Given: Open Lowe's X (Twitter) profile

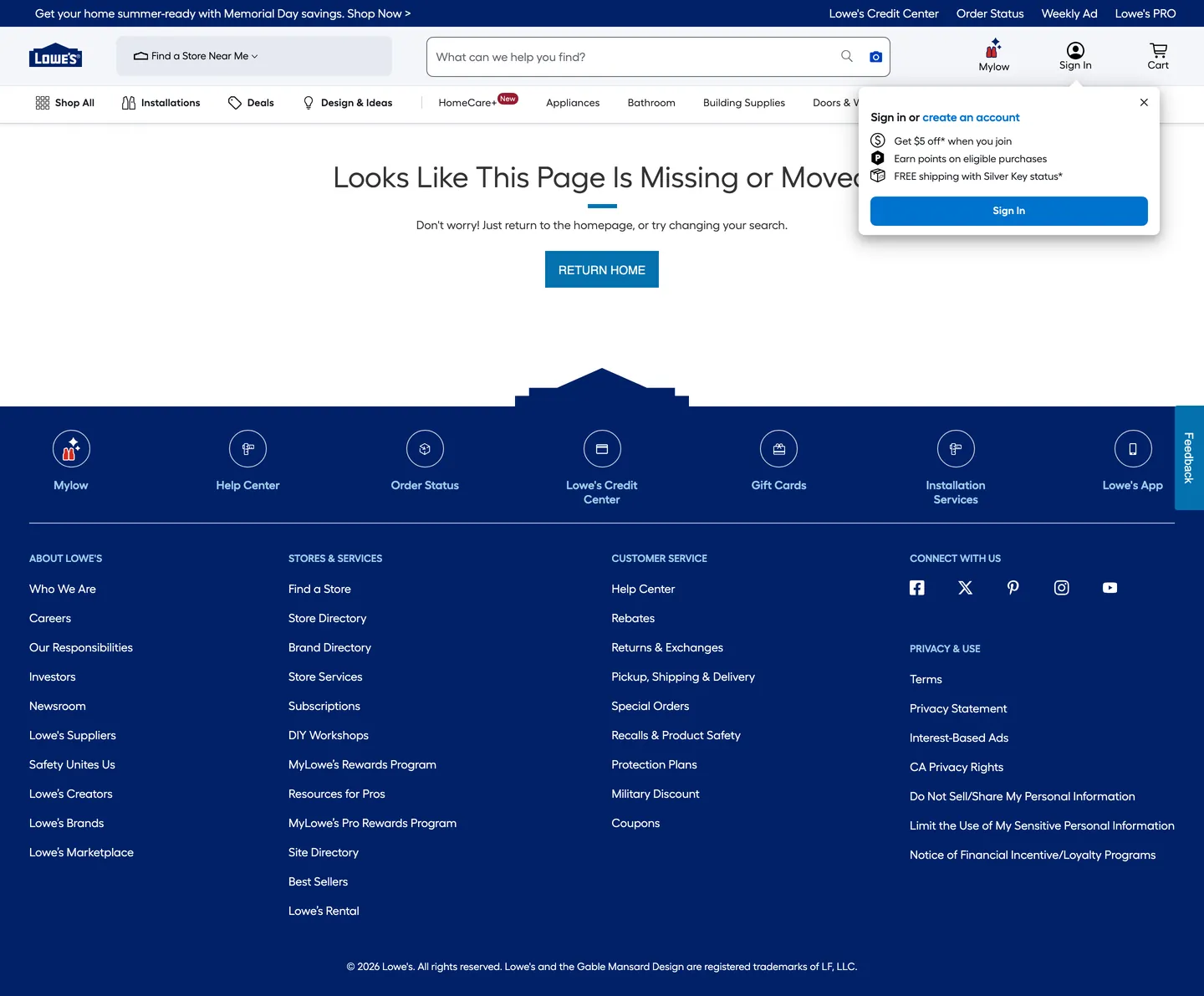Looking at the screenshot, I should coord(965,588).
